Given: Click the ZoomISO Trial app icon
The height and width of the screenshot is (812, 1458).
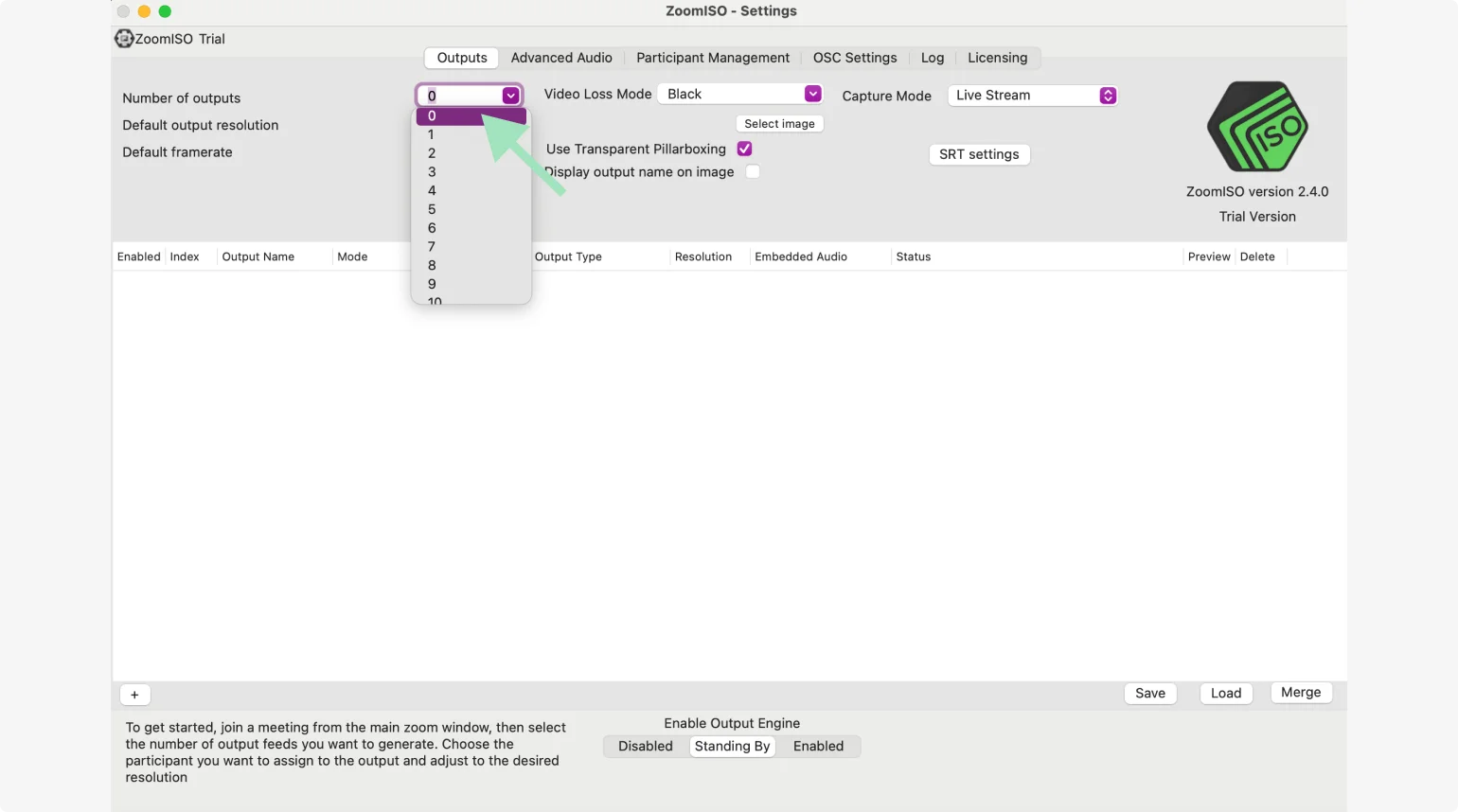Looking at the screenshot, I should [x=124, y=39].
